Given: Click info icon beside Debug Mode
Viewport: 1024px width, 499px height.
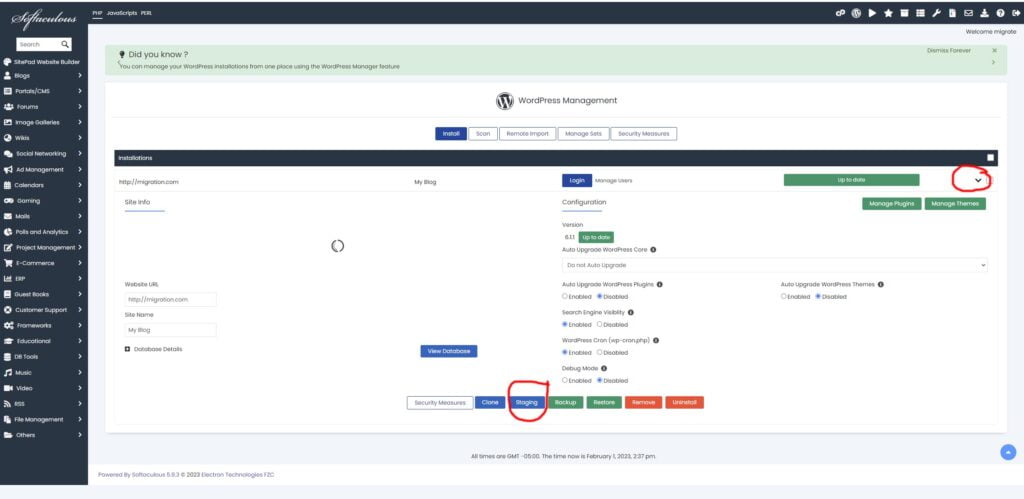Looking at the screenshot, I should 603,368.
